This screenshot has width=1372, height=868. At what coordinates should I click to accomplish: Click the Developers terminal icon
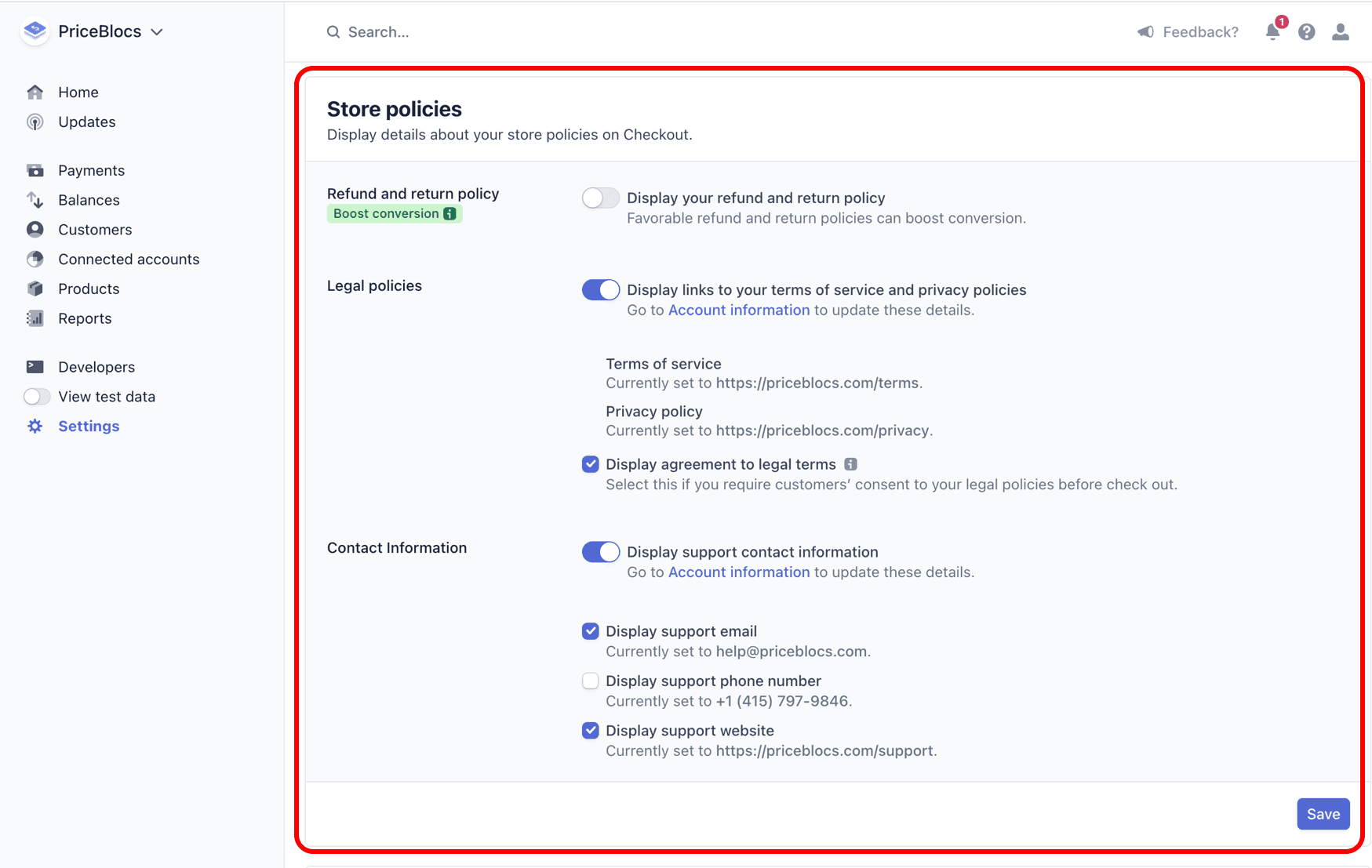36,366
